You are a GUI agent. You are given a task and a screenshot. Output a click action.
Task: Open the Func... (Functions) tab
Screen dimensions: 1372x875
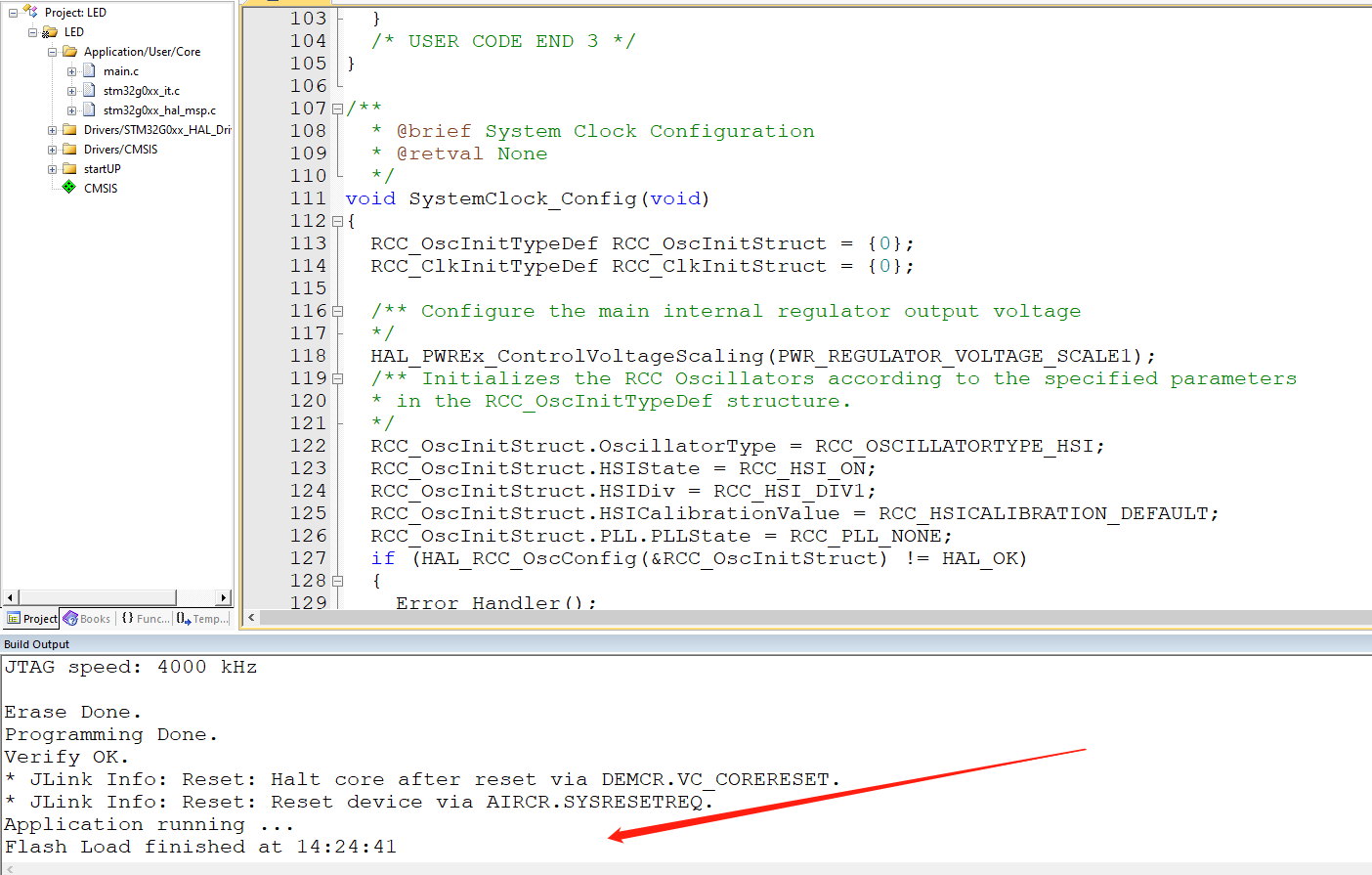pyautogui.click(x=146, y=618)
